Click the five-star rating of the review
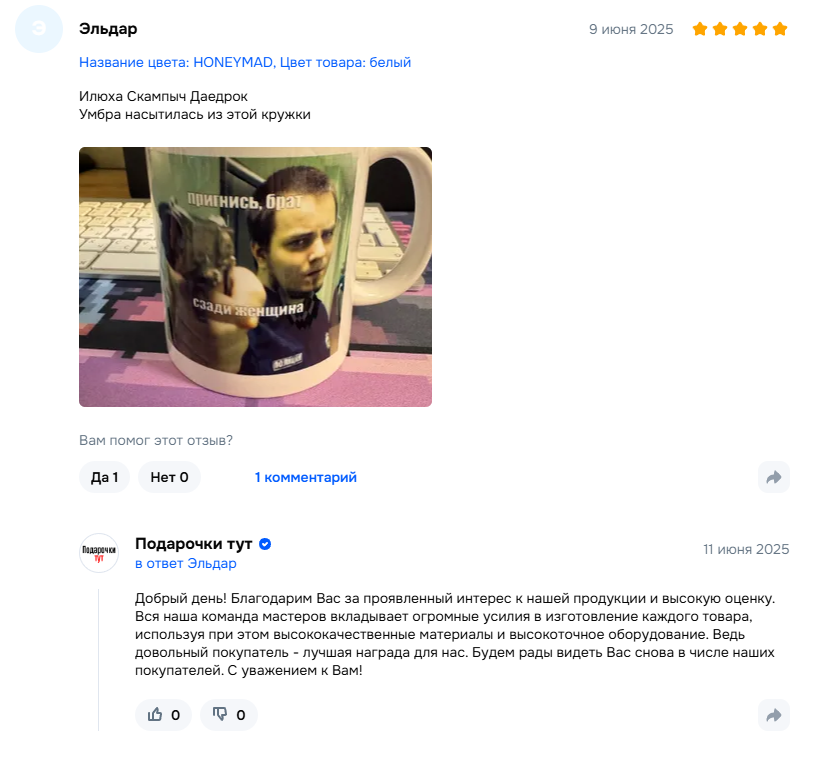 (x=740, y=29)
